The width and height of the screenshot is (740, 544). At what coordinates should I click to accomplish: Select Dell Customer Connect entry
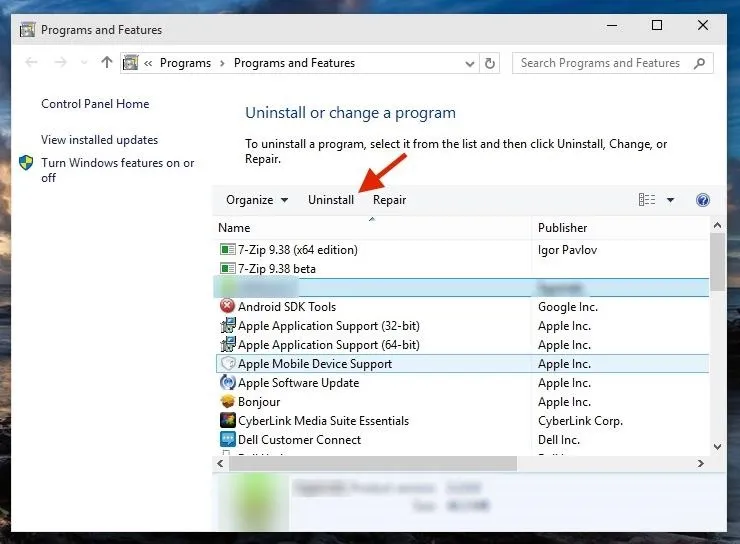[299, 440]
